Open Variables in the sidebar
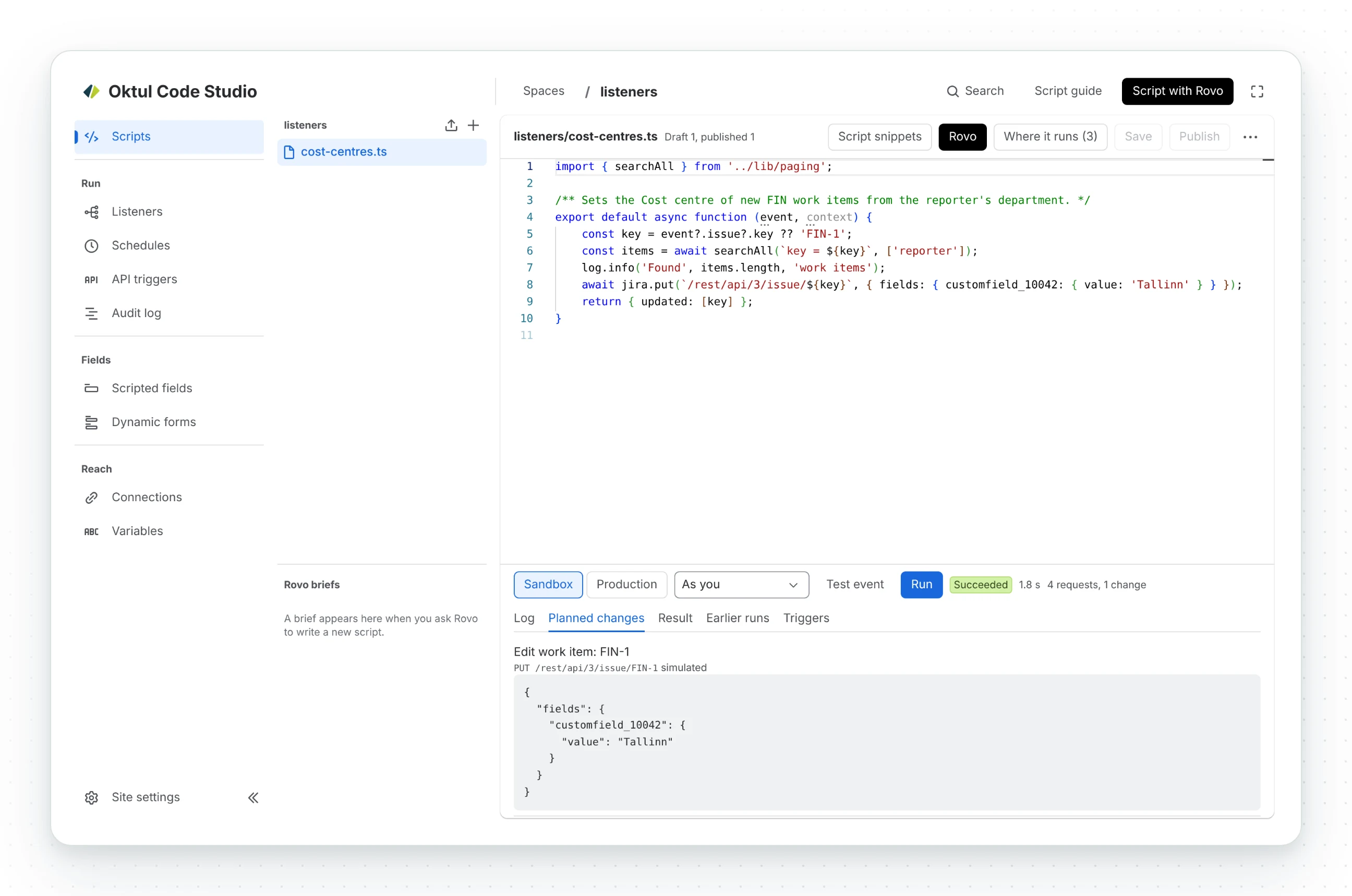 tap(169, 531)
